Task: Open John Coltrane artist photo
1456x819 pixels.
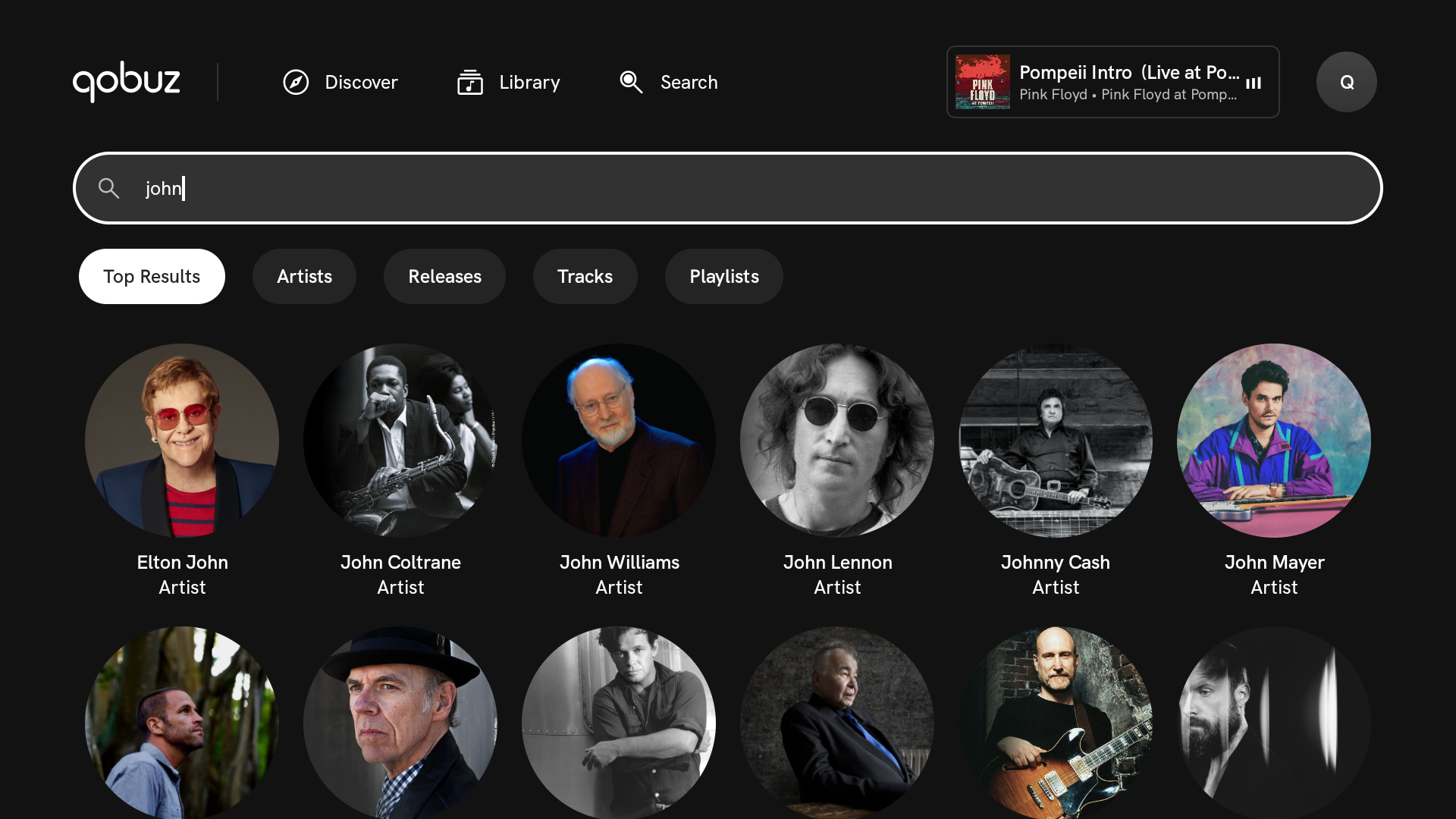Action: coord(400,441)
